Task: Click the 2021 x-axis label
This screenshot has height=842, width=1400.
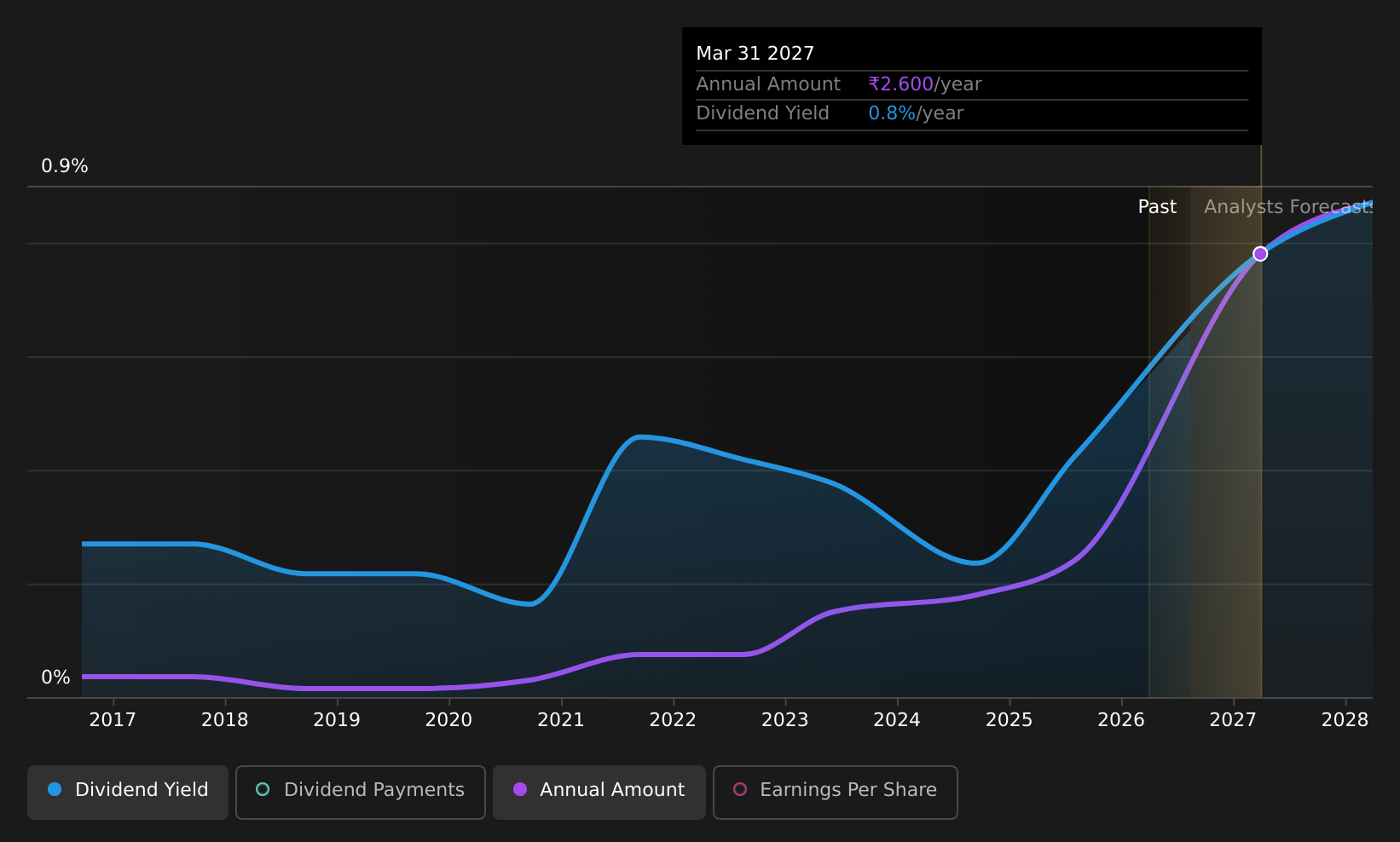Action: pos(561,720)
